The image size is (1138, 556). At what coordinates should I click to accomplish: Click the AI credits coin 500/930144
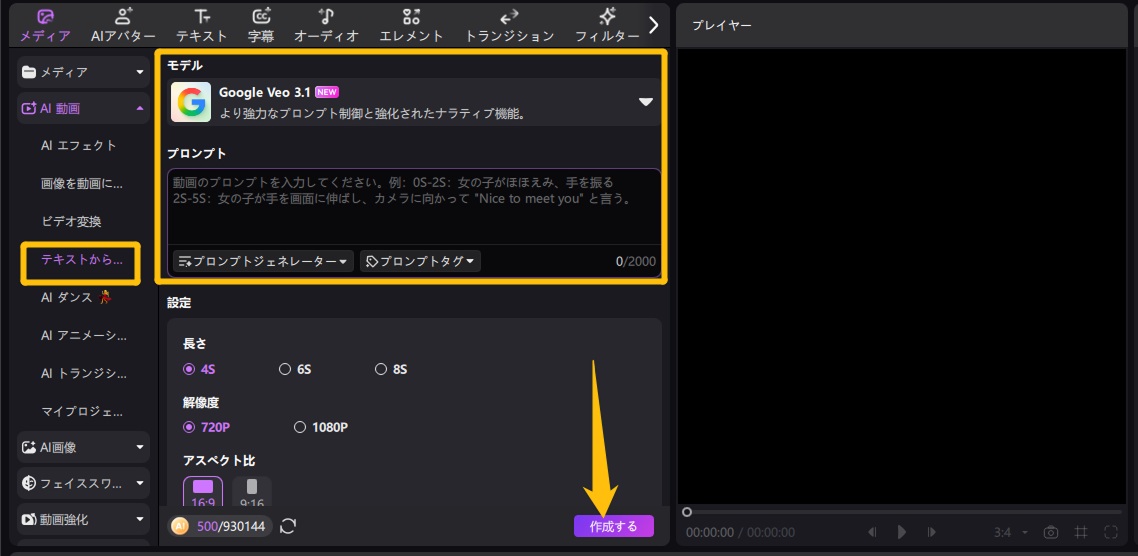coord(220,526)
